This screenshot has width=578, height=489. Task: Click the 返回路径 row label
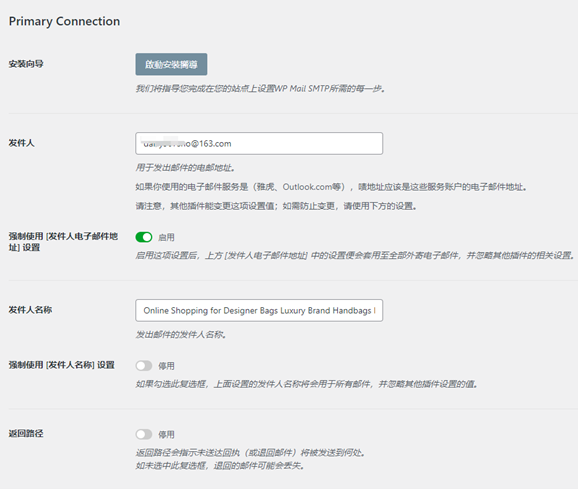26,434
